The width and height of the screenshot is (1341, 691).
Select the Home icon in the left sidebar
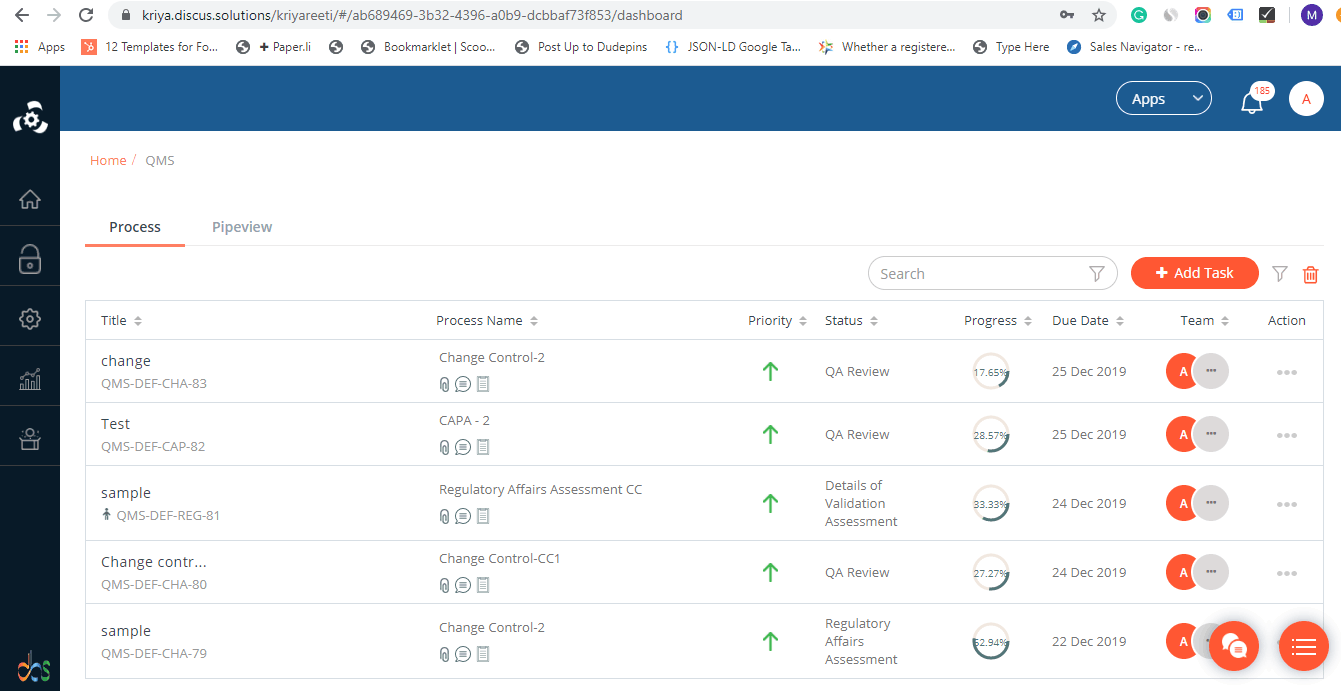[x=30, y=199]
